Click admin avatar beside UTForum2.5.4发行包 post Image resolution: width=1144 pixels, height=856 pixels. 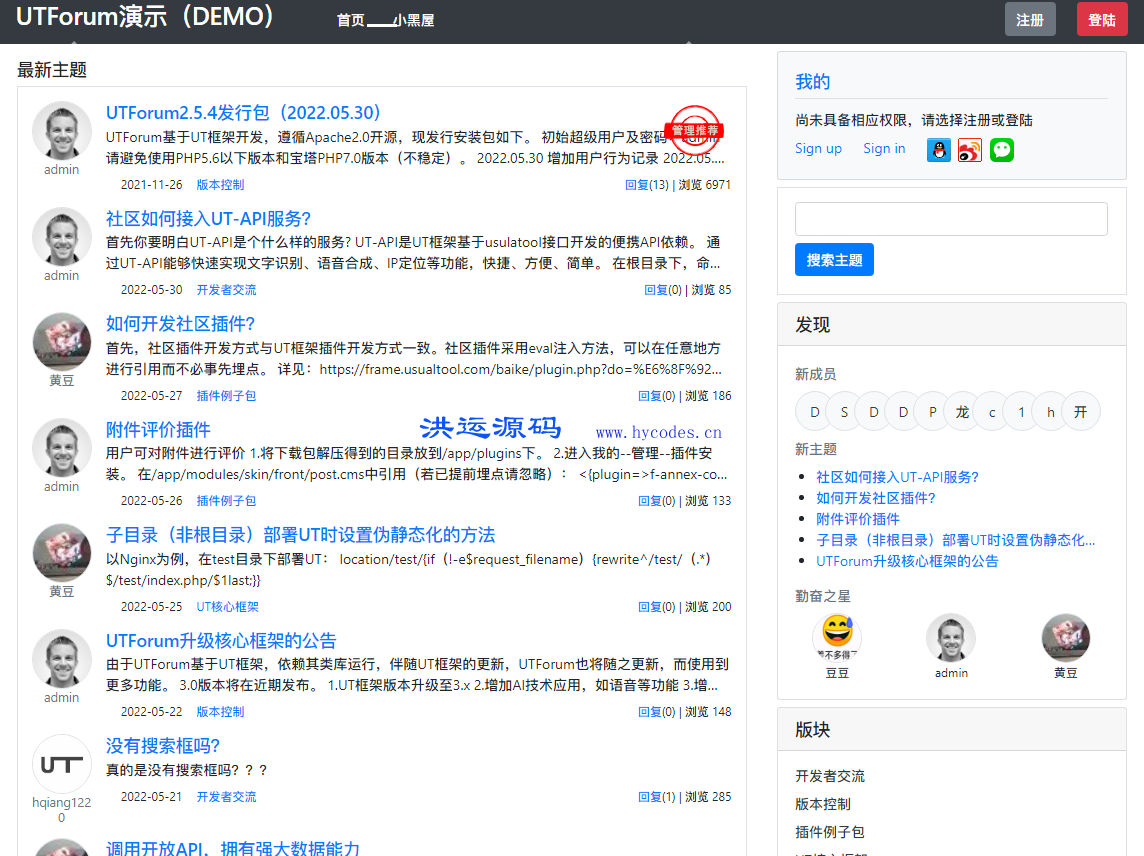61,131
